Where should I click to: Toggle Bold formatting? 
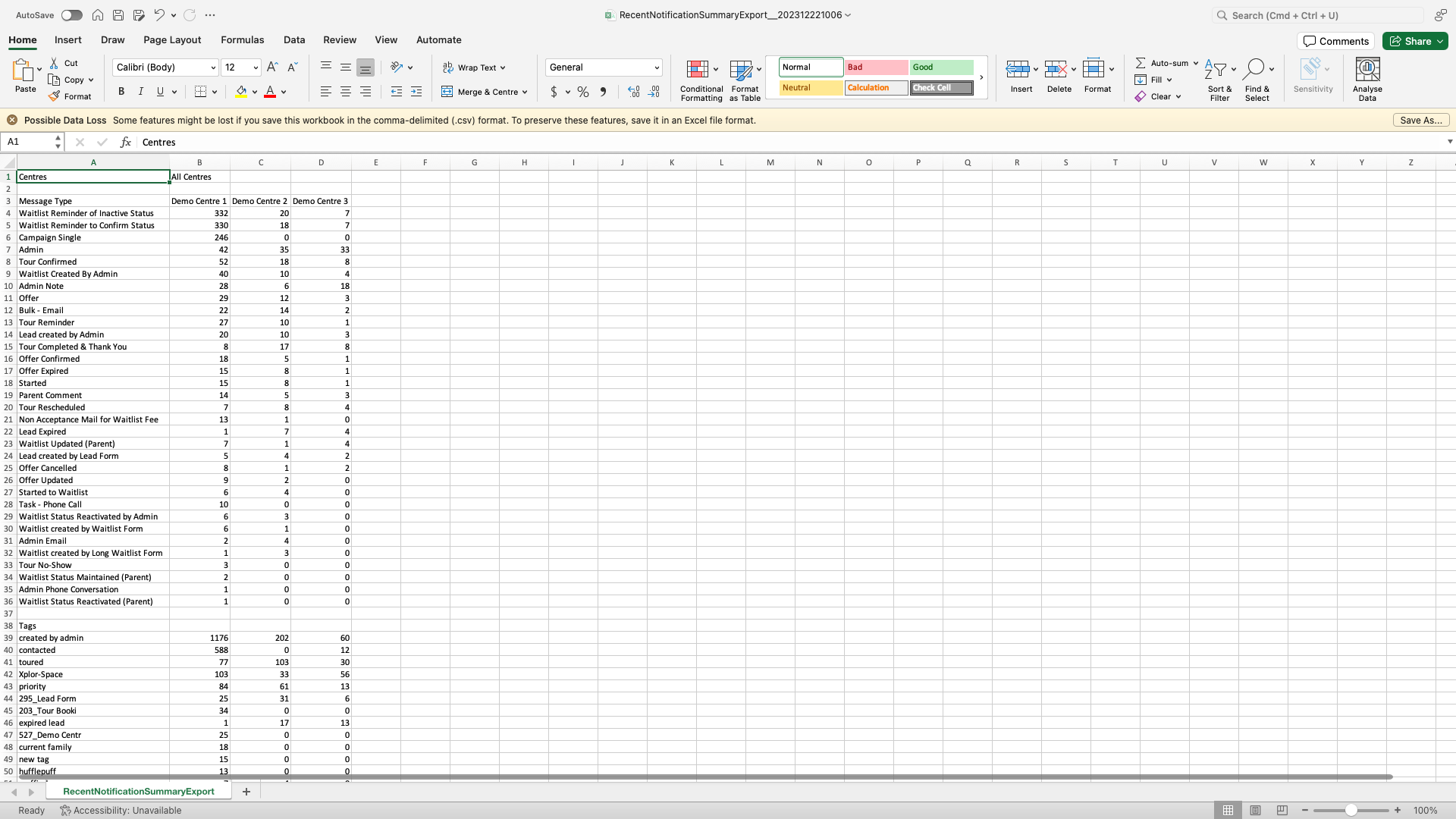click(121, 92)
